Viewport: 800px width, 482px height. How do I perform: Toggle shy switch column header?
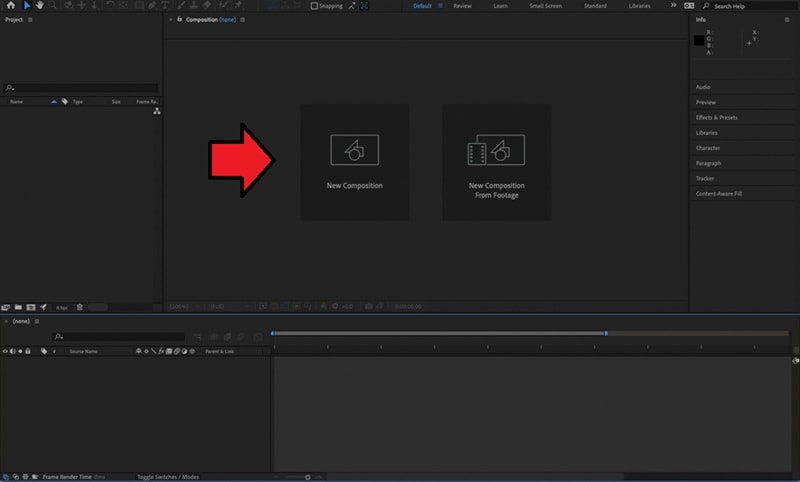click(x=138, y=351)
